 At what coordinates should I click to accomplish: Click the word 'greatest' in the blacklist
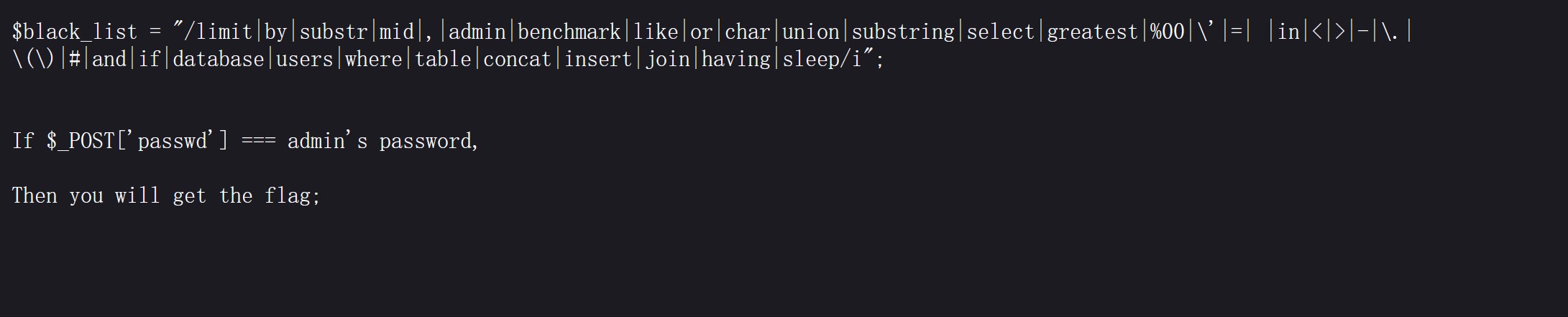tap(1092, 32)
